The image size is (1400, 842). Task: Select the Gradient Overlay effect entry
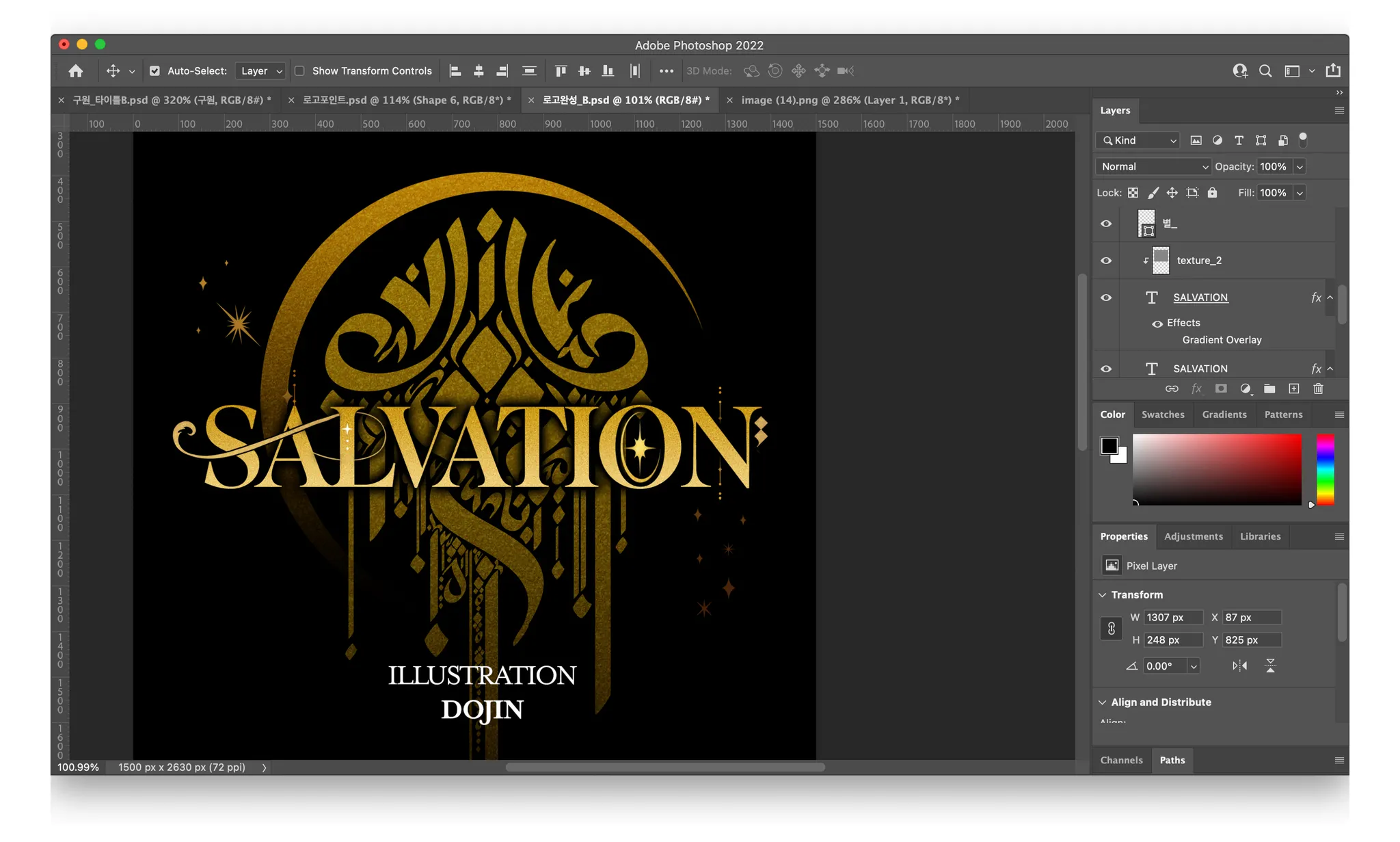click(1222, 340)
